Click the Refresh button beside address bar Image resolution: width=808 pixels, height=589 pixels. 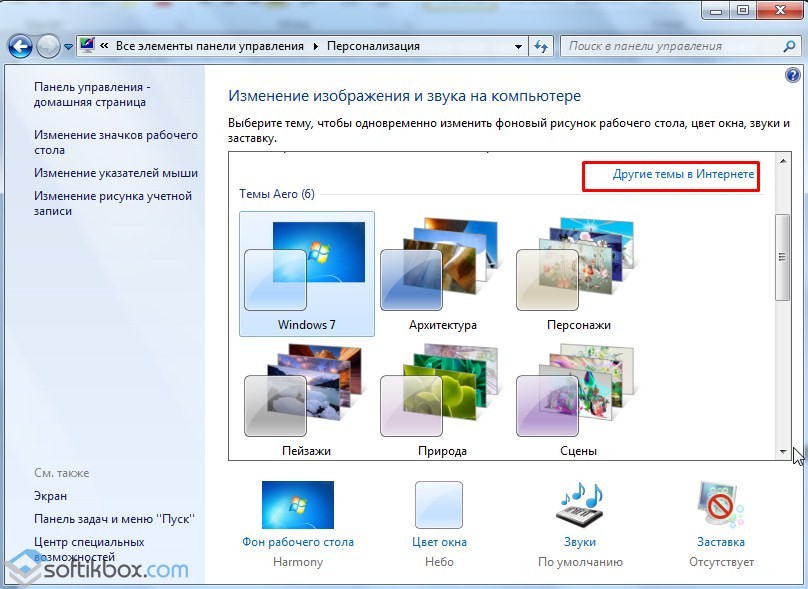[x=541, y=46]
